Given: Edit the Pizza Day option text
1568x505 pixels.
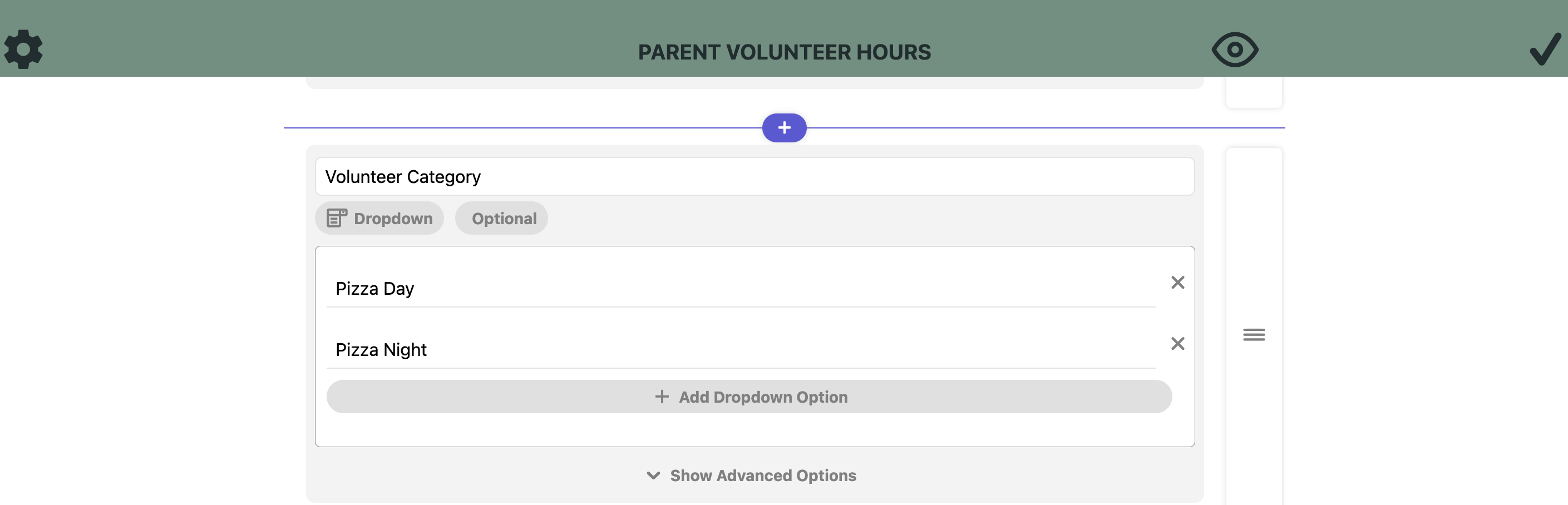Looking at the screenshot, I should pos(740,289).
